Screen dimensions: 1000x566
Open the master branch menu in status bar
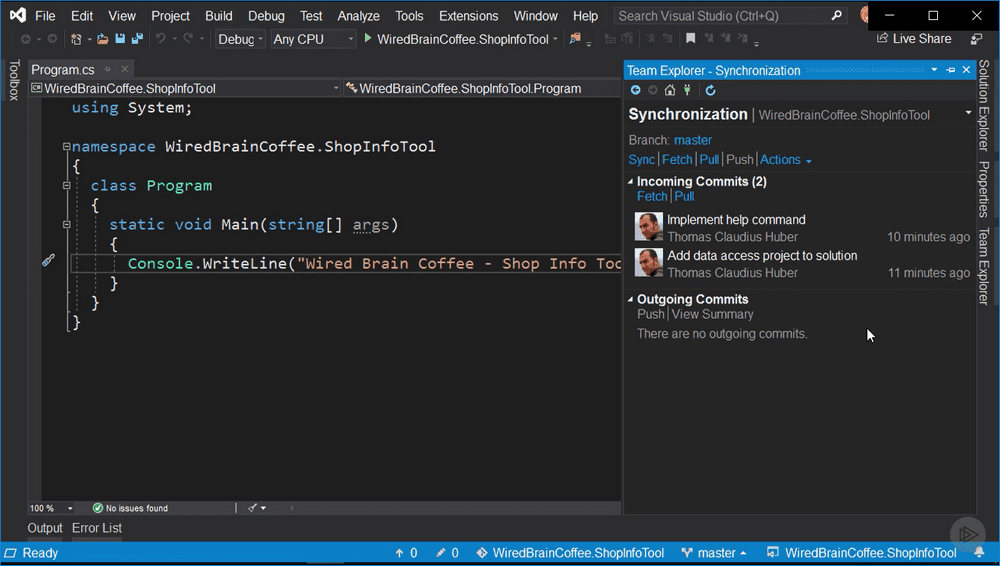pyautogui.click(x=714, y=553)
